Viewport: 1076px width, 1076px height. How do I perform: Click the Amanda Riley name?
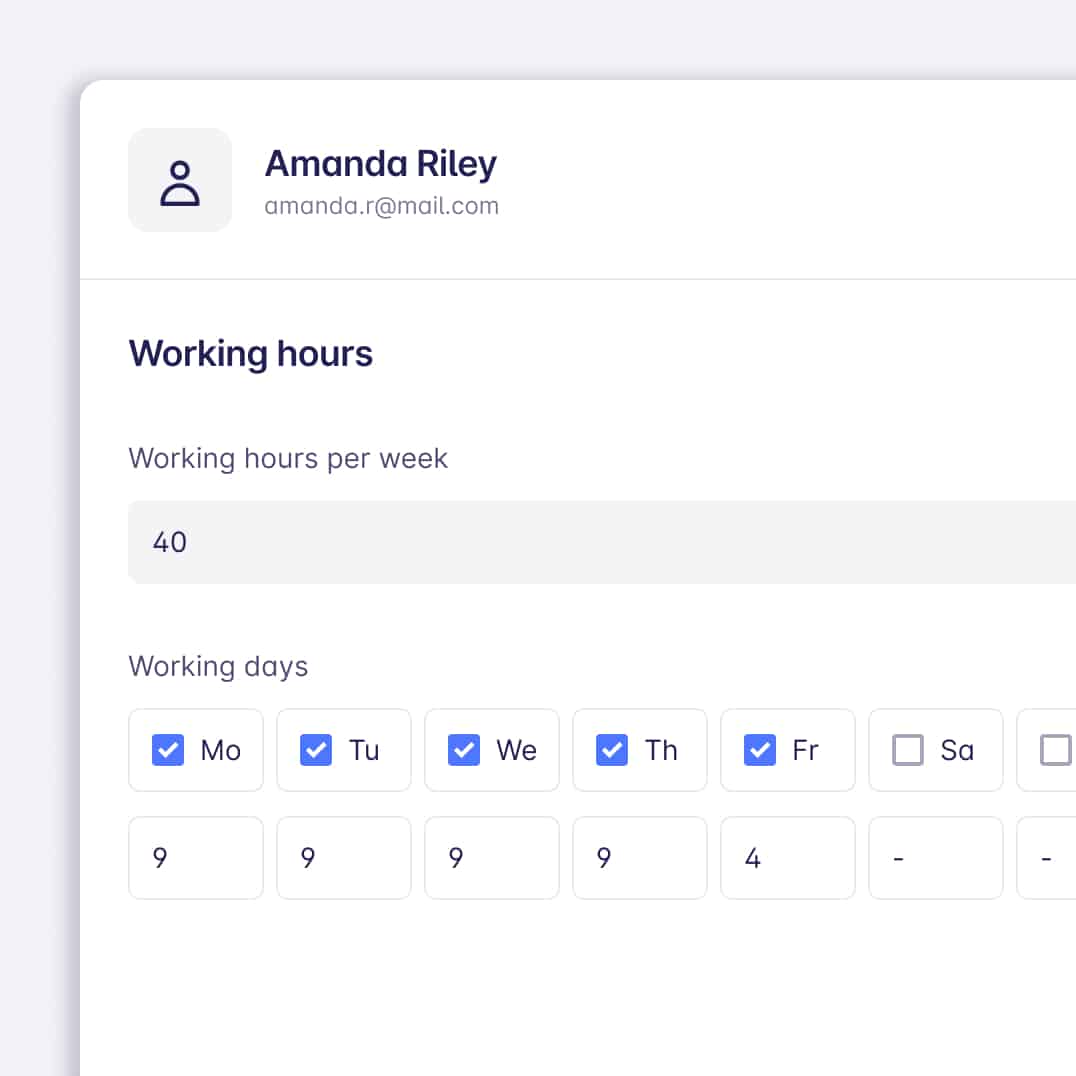380,164
